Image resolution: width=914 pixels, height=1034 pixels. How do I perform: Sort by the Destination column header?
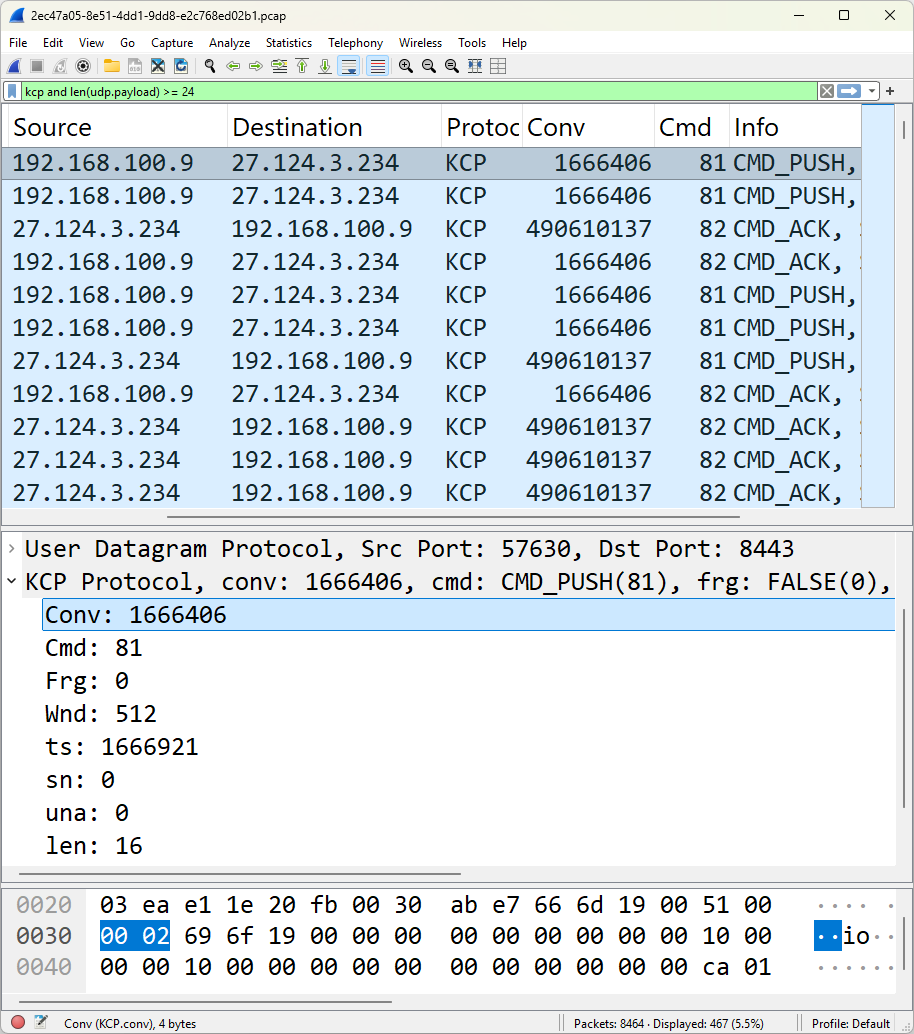[334, 127]
